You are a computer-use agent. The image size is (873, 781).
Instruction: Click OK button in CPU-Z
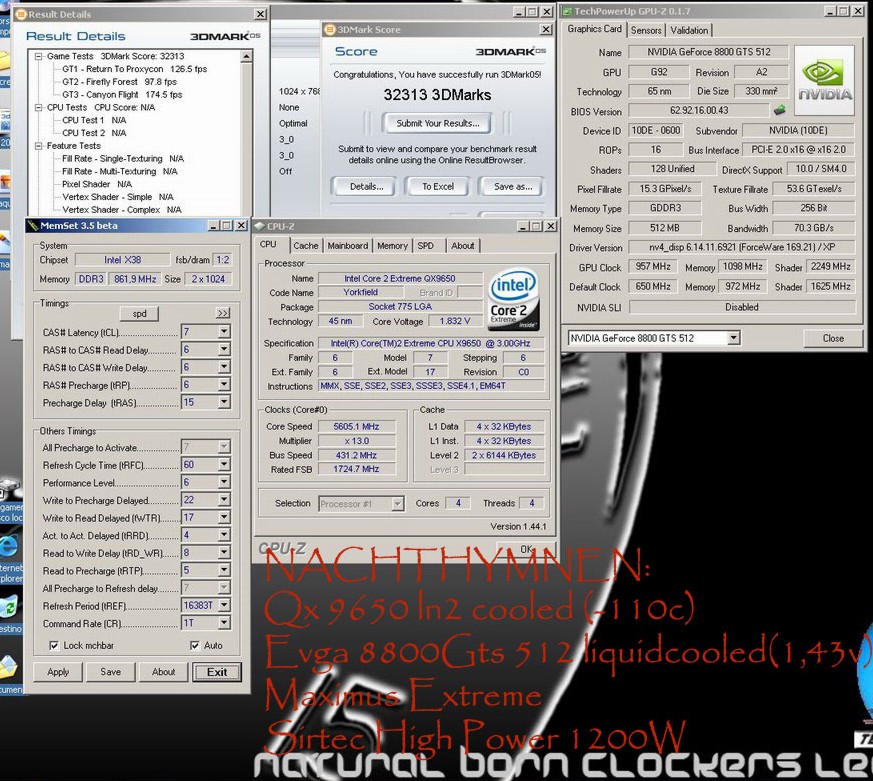tap(526, 549)
